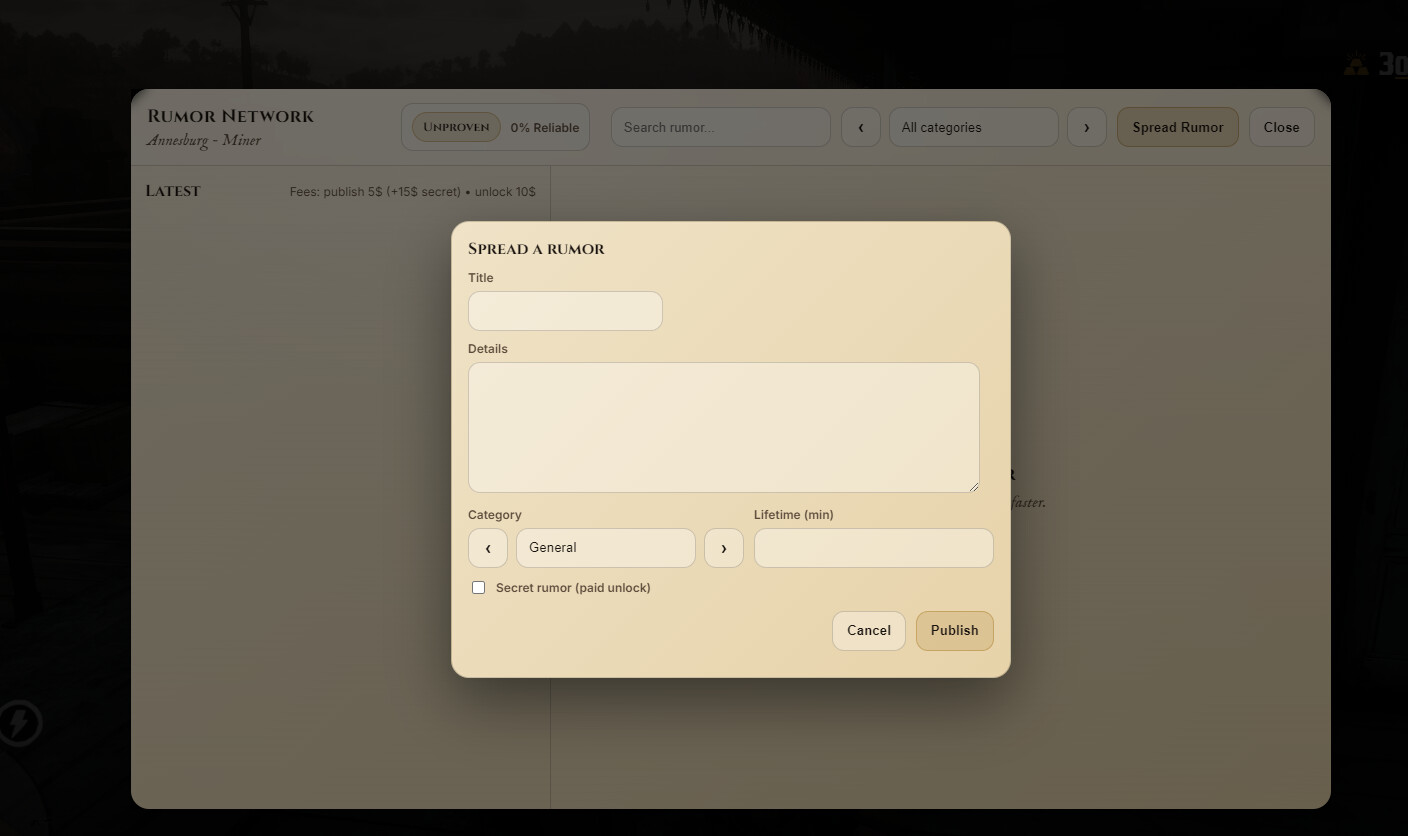Focus the Details text area

coord(724,427)
